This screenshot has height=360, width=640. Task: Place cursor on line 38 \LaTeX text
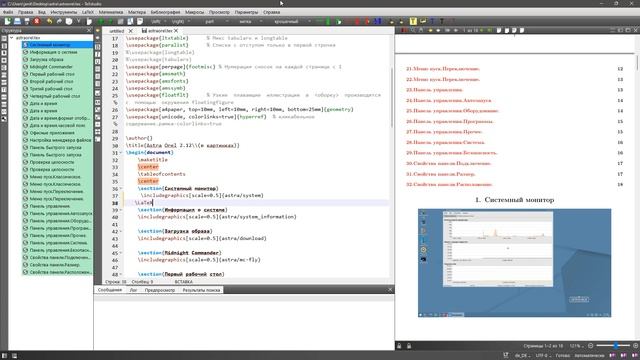(x=144, y=202)
